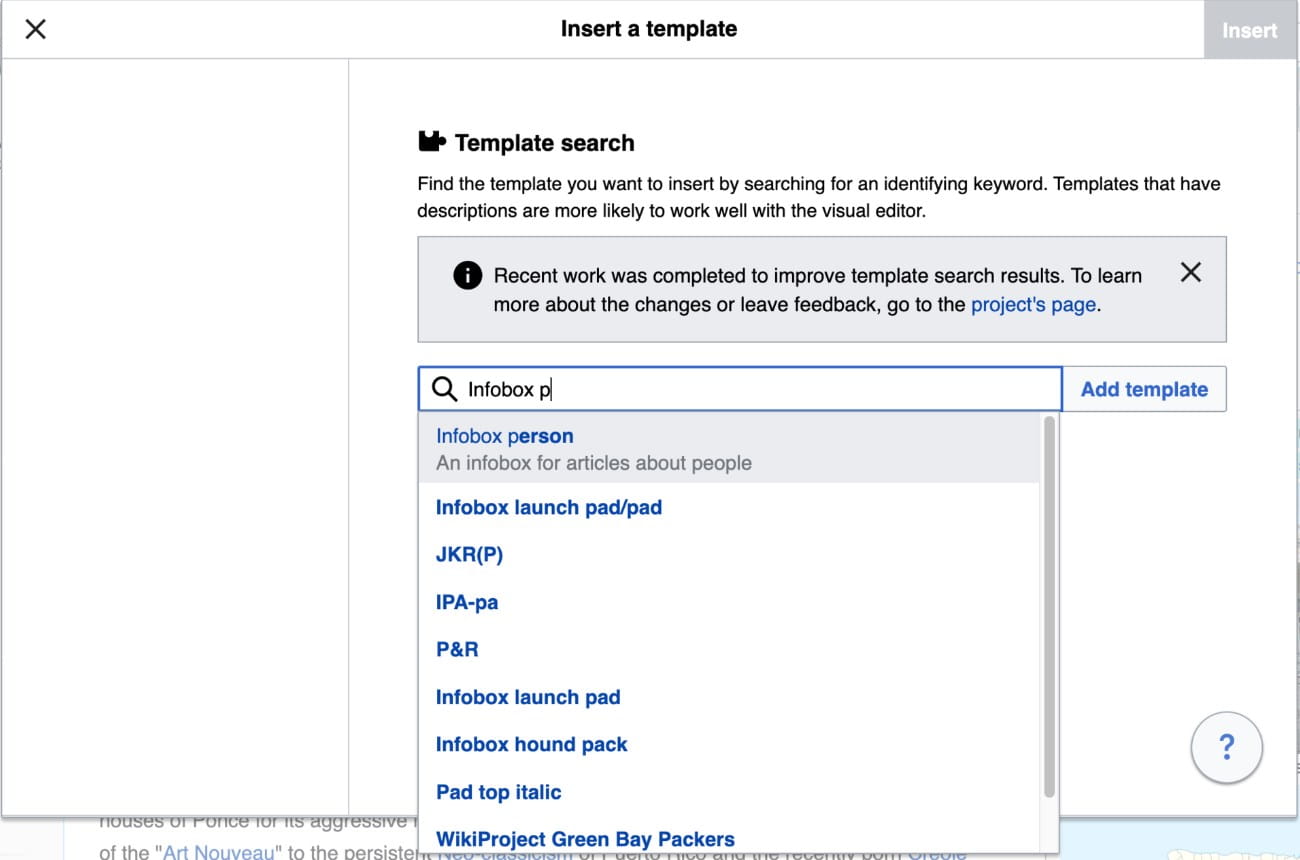Dismiss the template search info notice
Screen dimensions: 1300x860
(x=1190, y=272)
